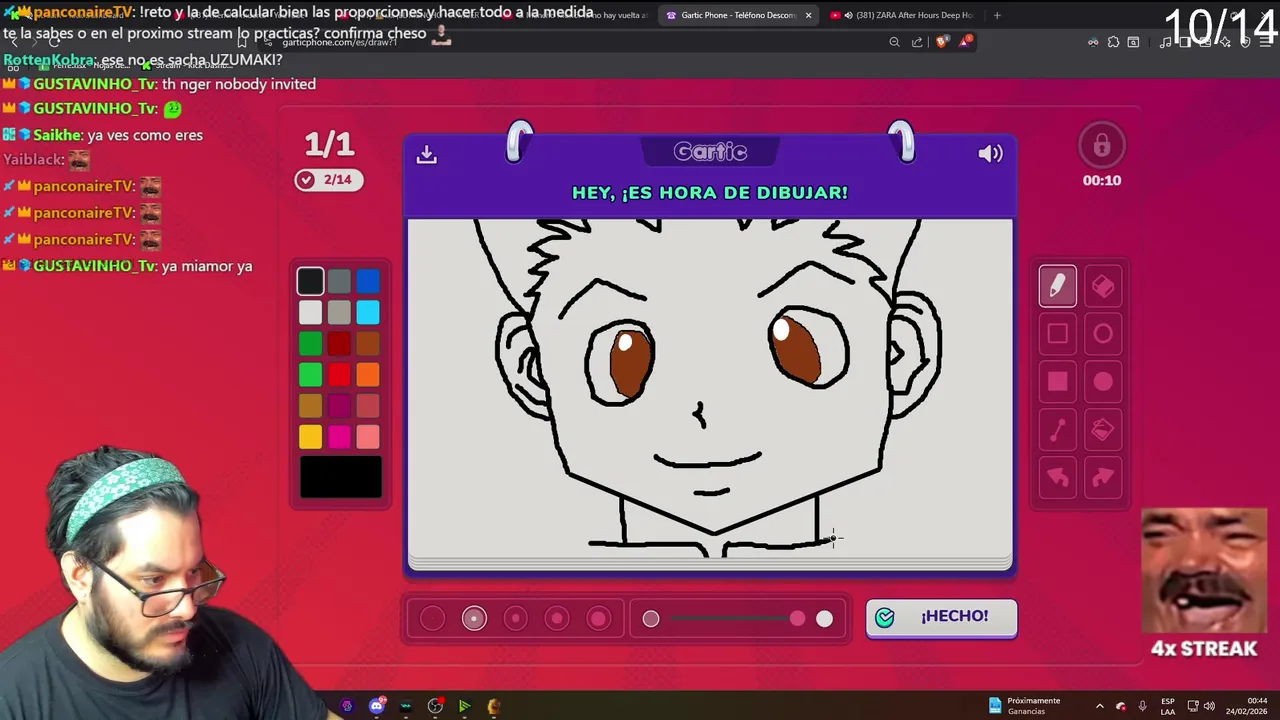Choose the empty ellipse shape tool
Image resolution: width=1280 pixels, height=720 pixels.
tap(1103, 334)
